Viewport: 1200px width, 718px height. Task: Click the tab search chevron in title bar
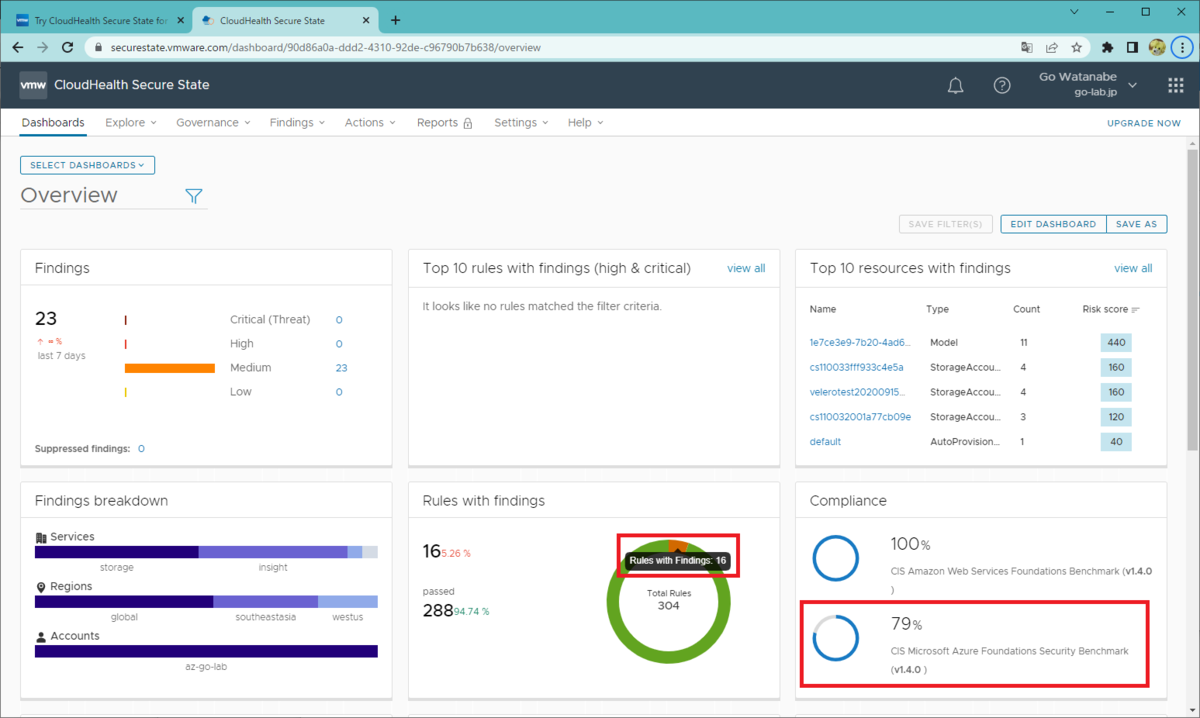point(1073,12)
